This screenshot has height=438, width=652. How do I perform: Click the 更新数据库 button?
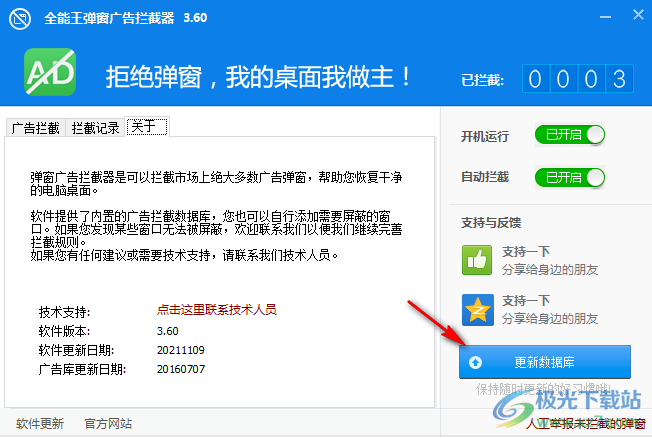(x=545, y=362)
